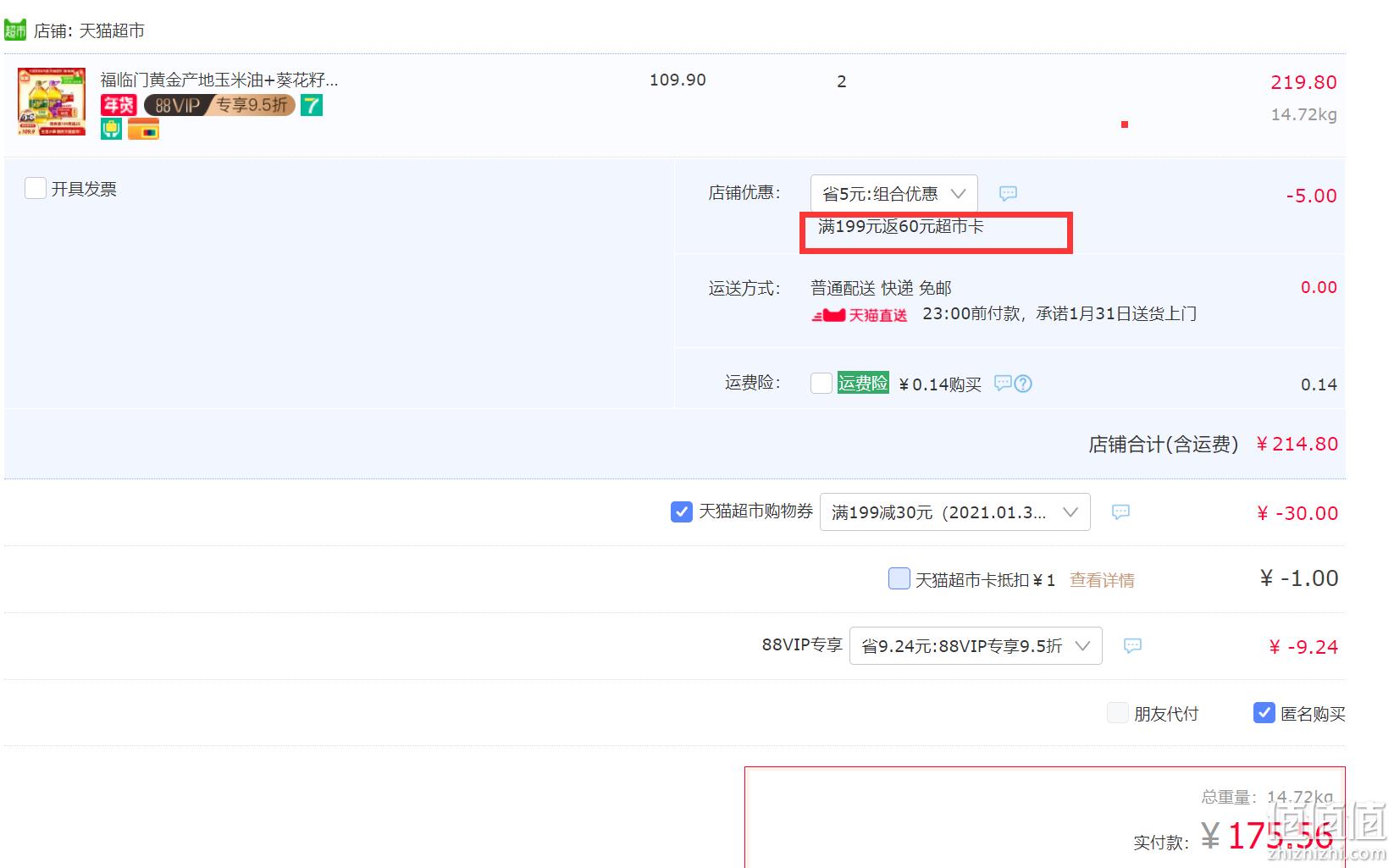
Task: Click the 88VIP discount amount -9.24
Action: 1303,647
